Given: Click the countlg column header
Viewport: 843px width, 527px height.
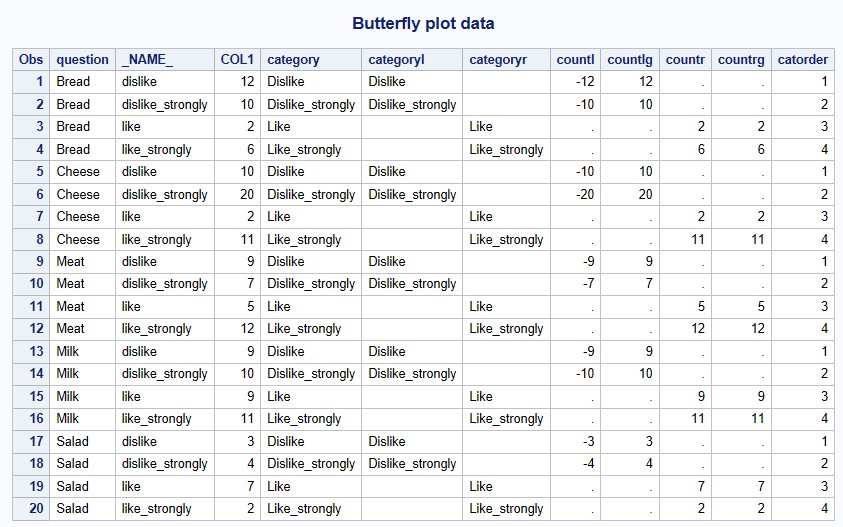Looking at the screenshot, I should (630, 60).
